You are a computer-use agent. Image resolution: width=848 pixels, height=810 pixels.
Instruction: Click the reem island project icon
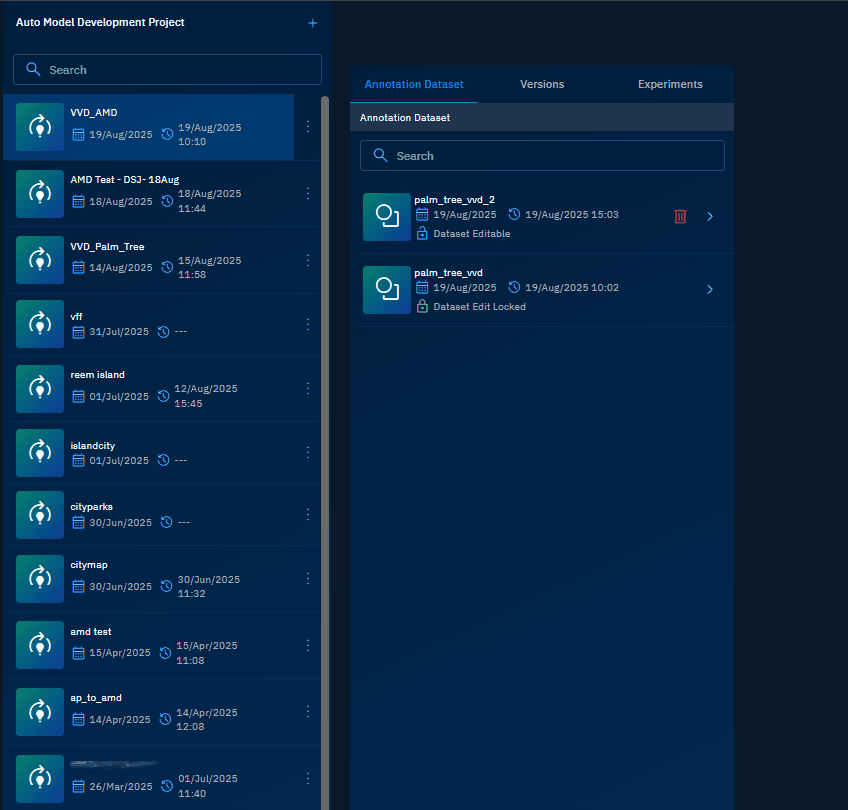point(40,388)
